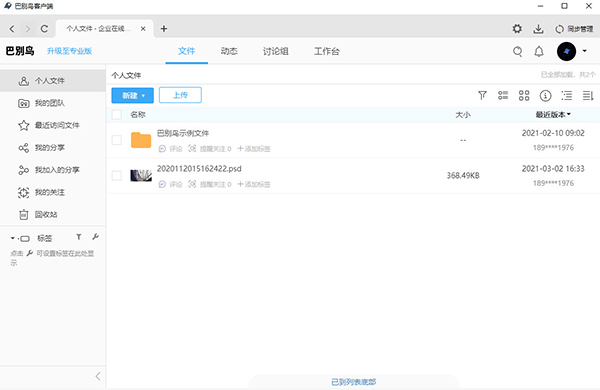Collapse the sidebar with the chevron
Viewport: 600px width, 390px height.
point(98,376)
